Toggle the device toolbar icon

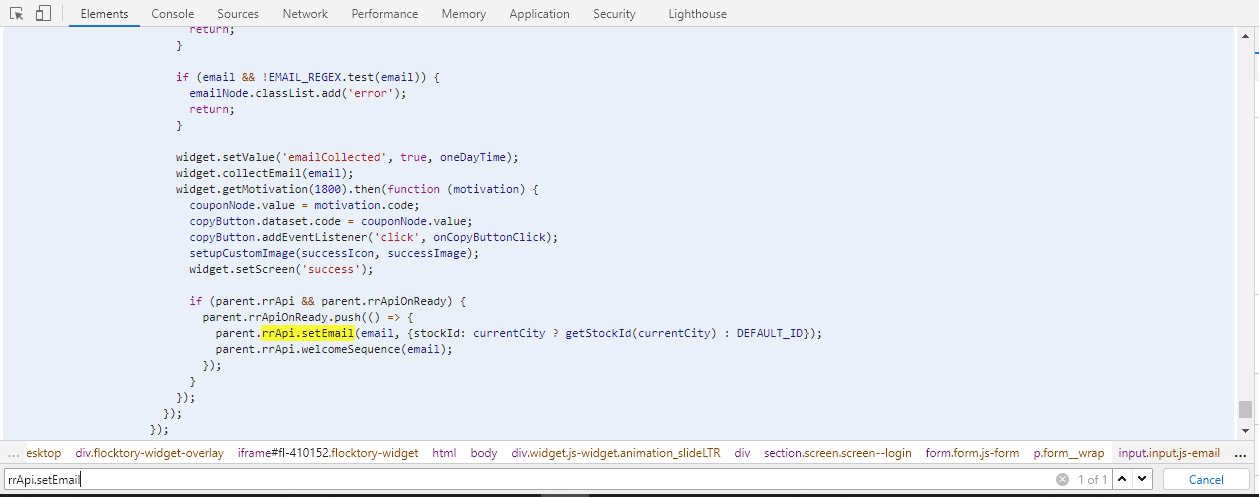(x=43, y=13)
